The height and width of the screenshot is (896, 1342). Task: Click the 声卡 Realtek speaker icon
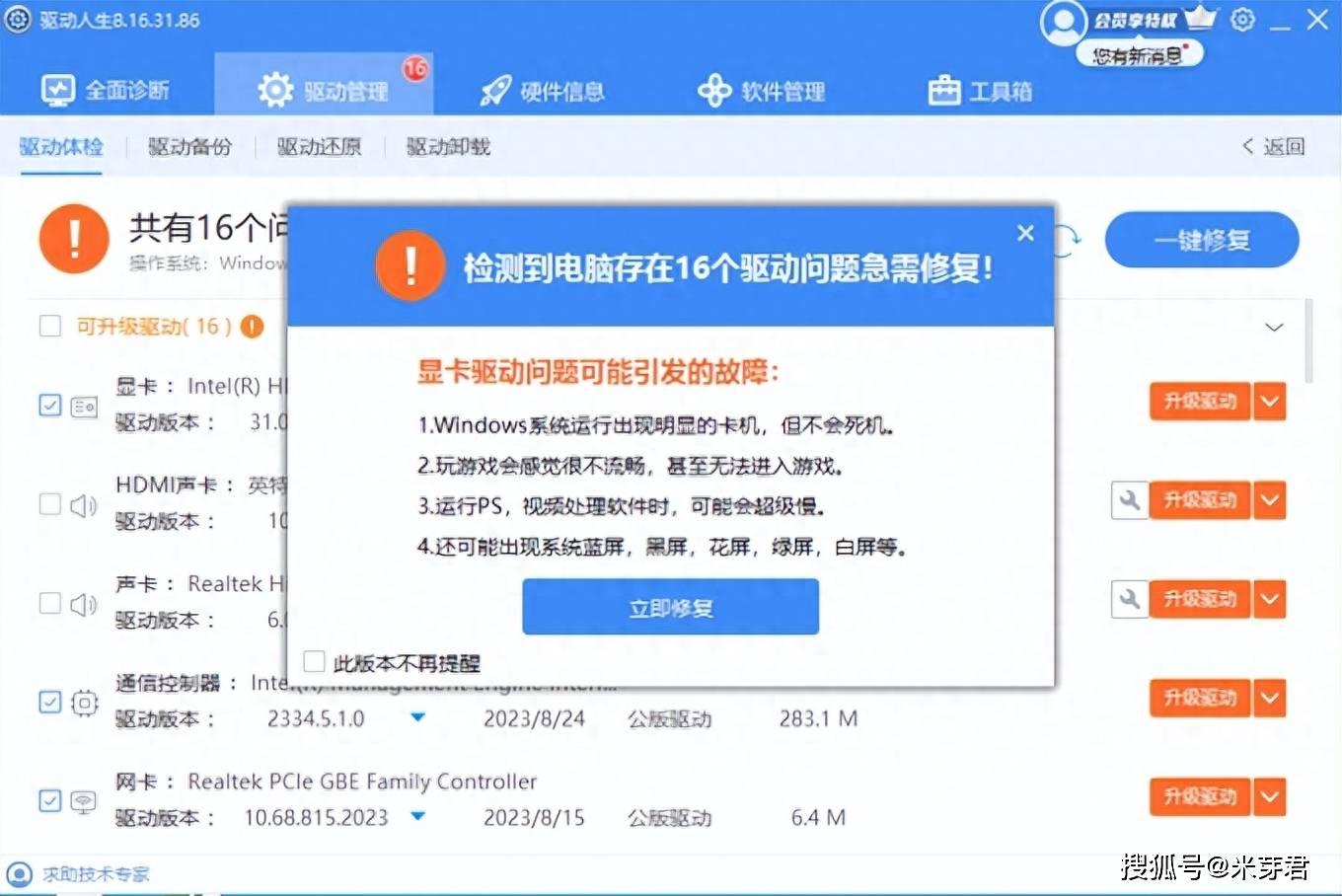[84, 604]
